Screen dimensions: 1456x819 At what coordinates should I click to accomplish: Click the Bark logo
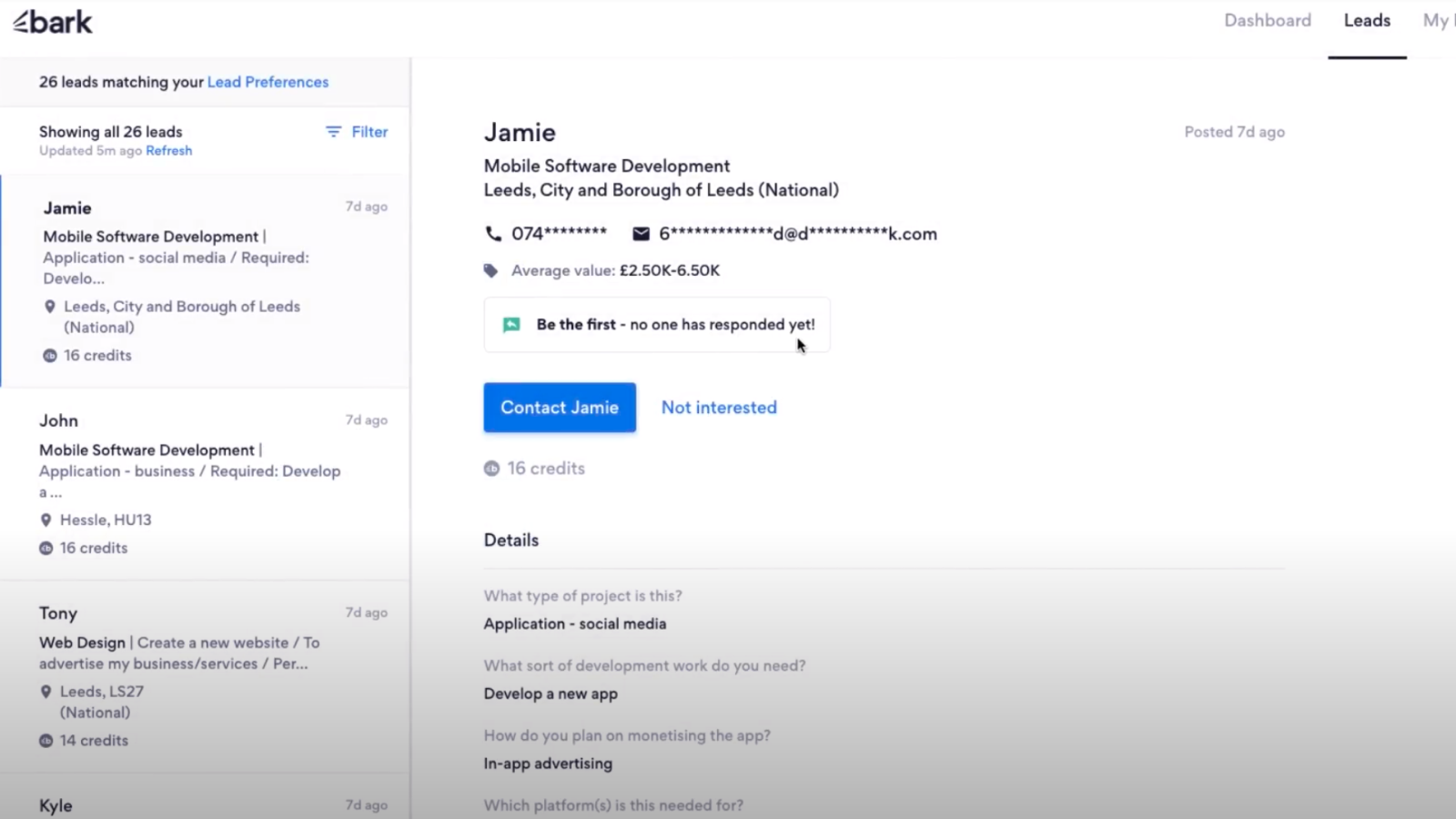point(53,22)
